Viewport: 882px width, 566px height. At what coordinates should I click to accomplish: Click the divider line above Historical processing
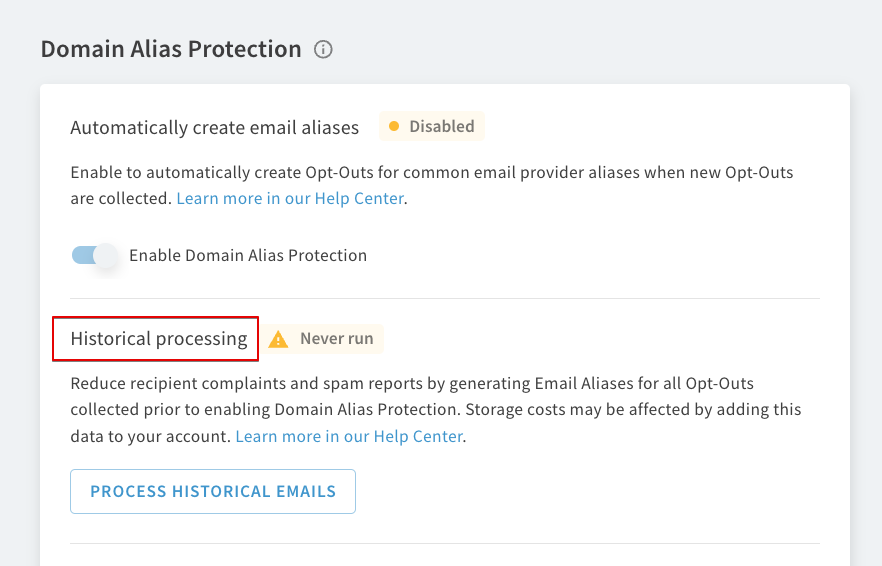tap(445, 298)
